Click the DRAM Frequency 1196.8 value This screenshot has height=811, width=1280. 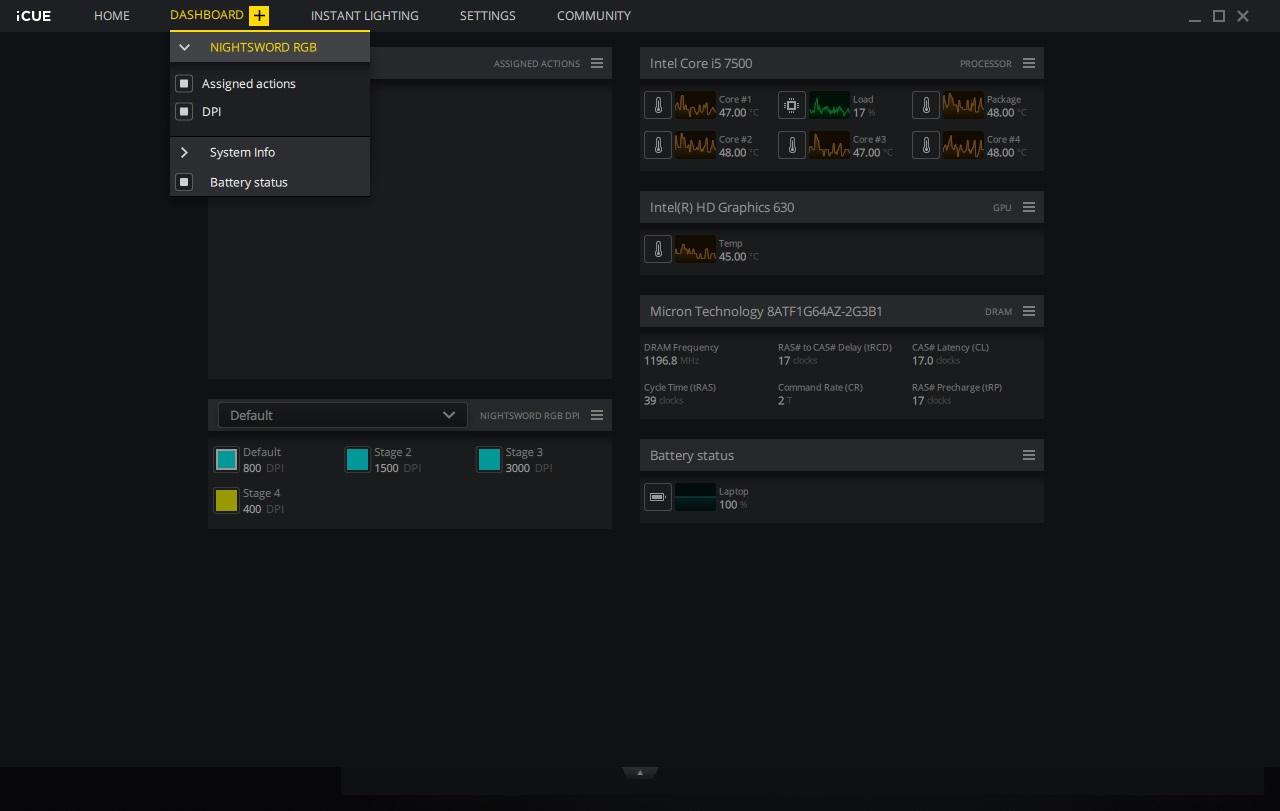[x=661, y=361]
